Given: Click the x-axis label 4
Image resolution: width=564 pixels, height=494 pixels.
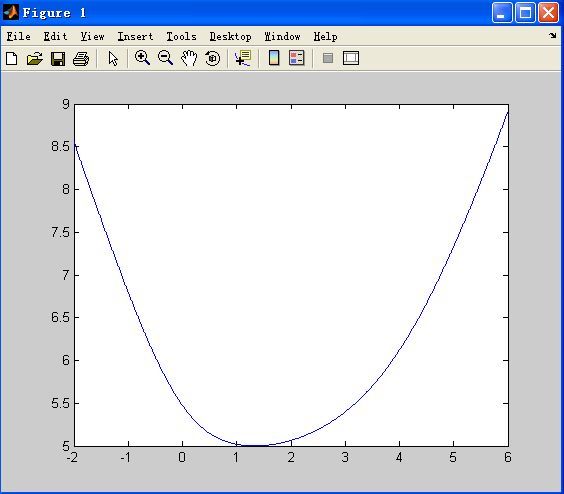Looking at the screenshot, I should (x=399, y=457).
